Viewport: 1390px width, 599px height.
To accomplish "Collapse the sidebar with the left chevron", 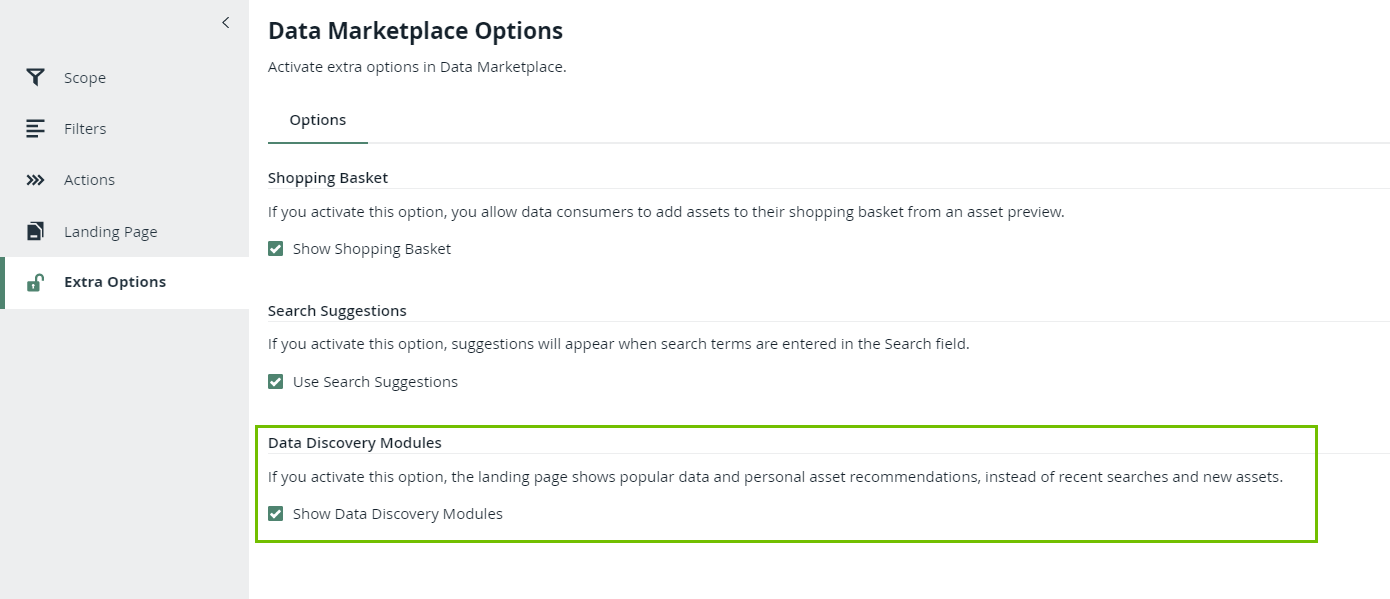I will click(226, 22).
